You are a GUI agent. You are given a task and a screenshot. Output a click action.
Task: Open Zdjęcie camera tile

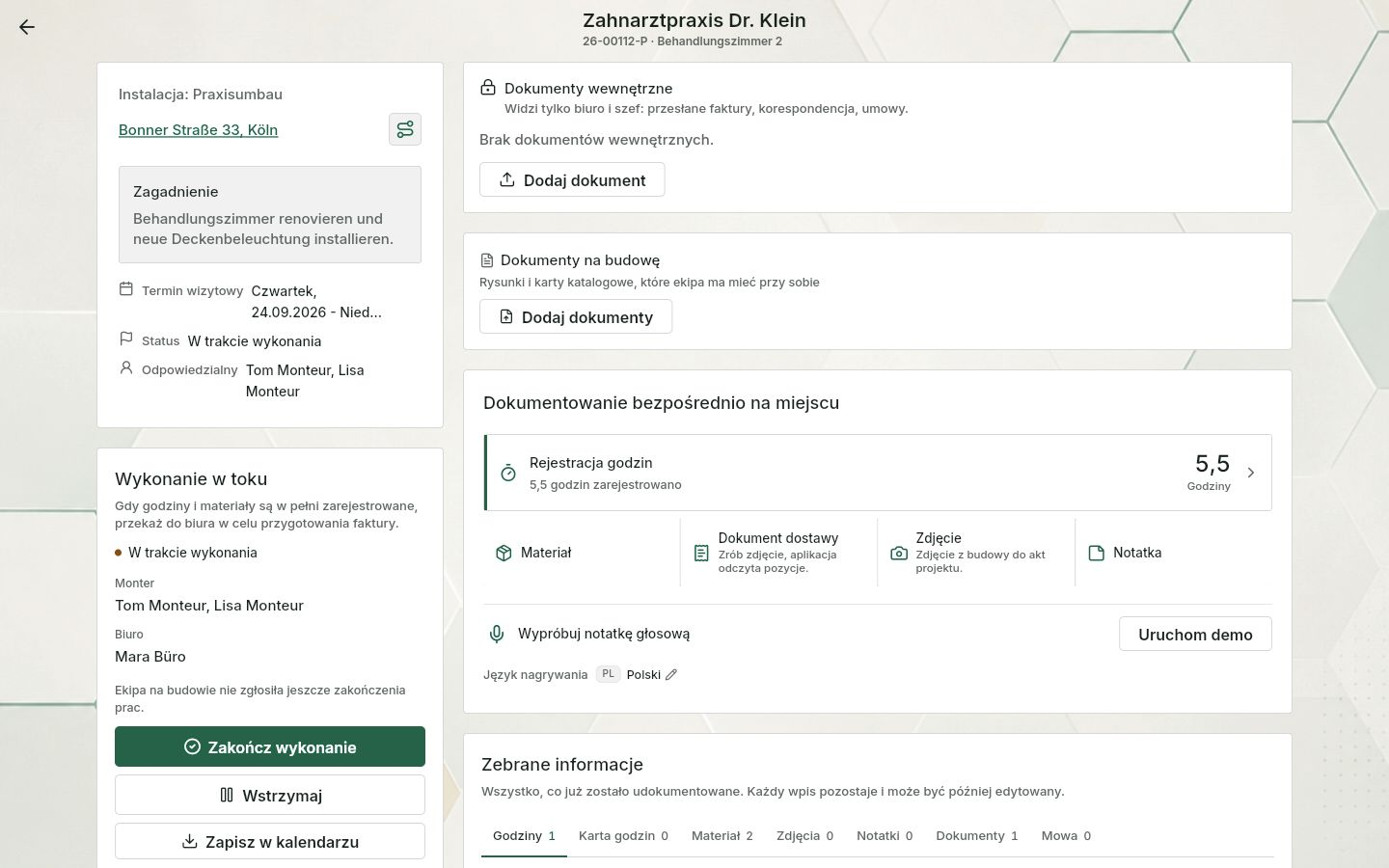click(976, 553)
